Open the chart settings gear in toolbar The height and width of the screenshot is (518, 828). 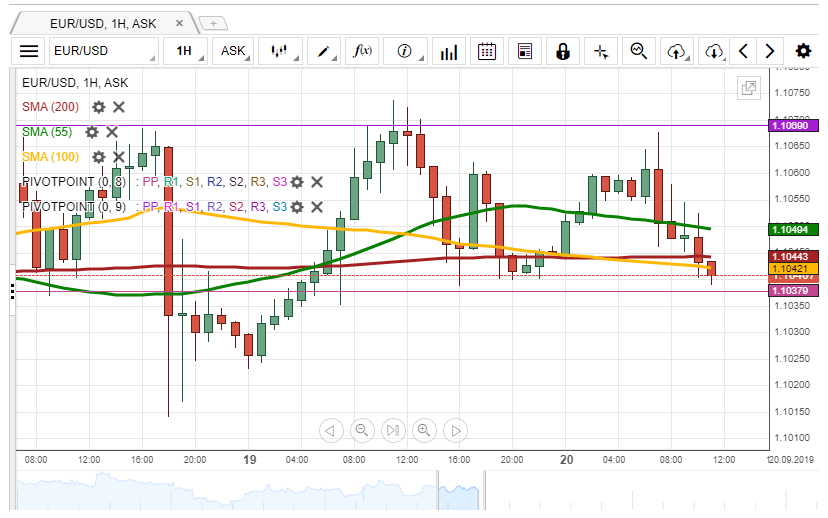click(x=803, y=51)
